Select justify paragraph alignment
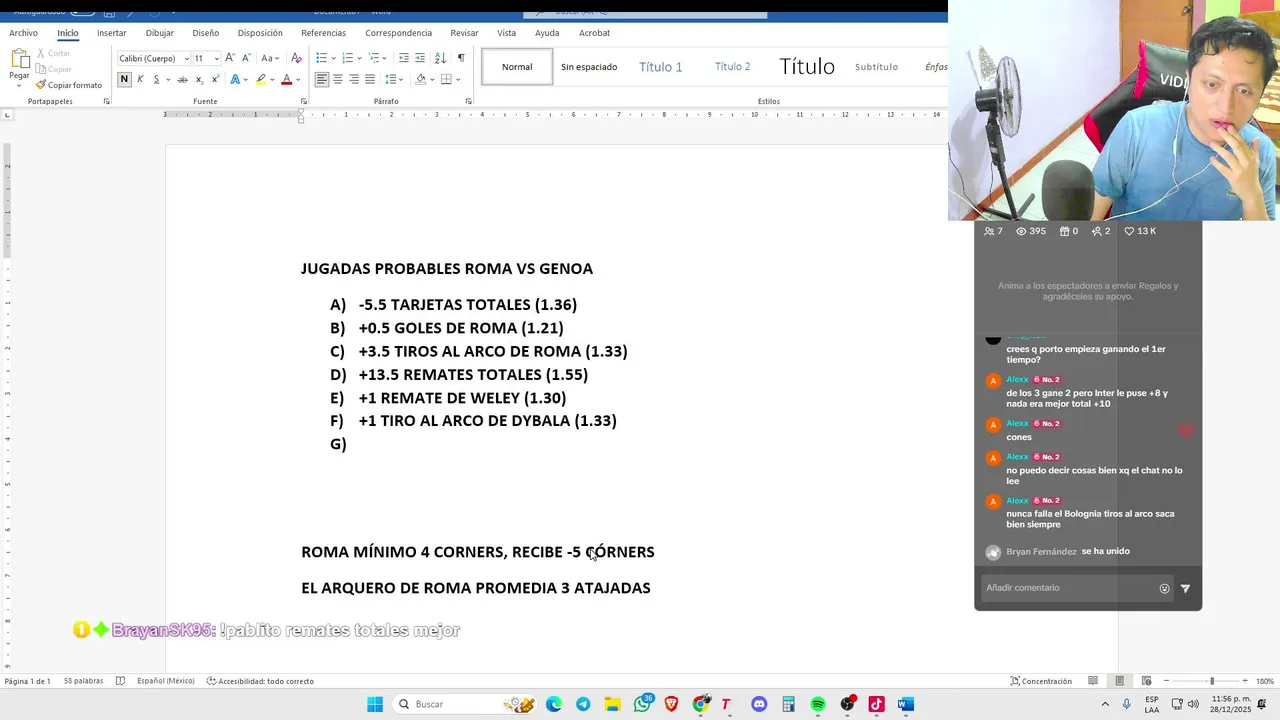 370,79
